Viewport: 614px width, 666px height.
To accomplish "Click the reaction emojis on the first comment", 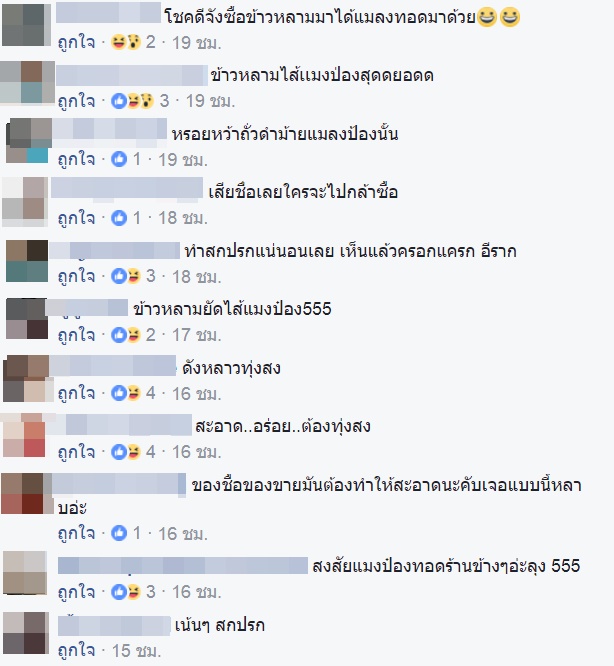I will coord(126,42).
